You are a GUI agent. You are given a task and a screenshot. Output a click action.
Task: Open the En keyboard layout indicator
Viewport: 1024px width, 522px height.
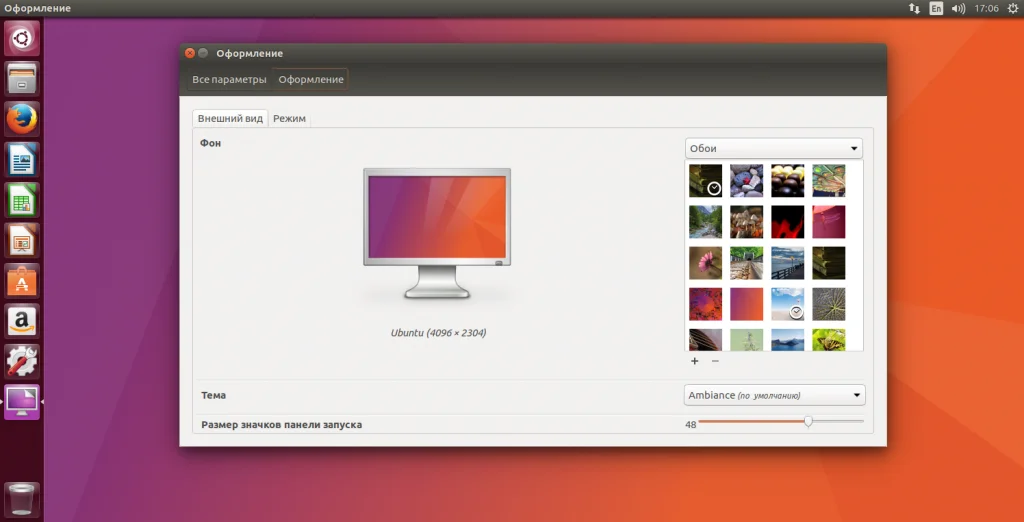click(936, 8)
